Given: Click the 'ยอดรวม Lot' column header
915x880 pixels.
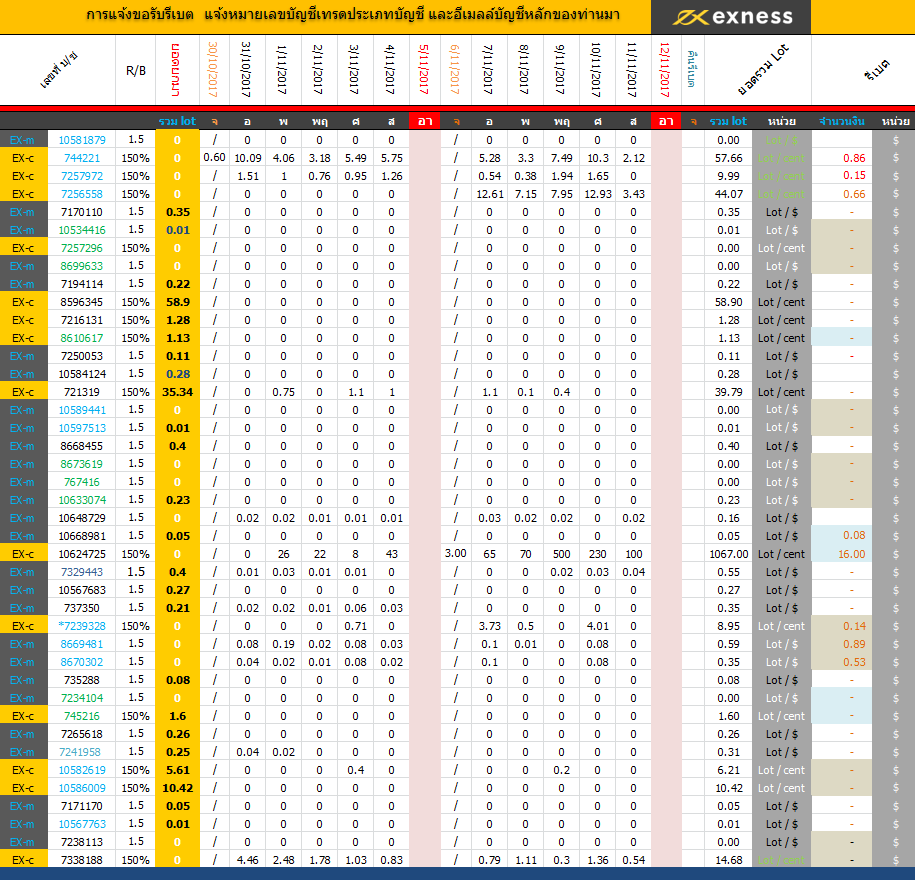Looking at the screenshot, I should 762,69.
